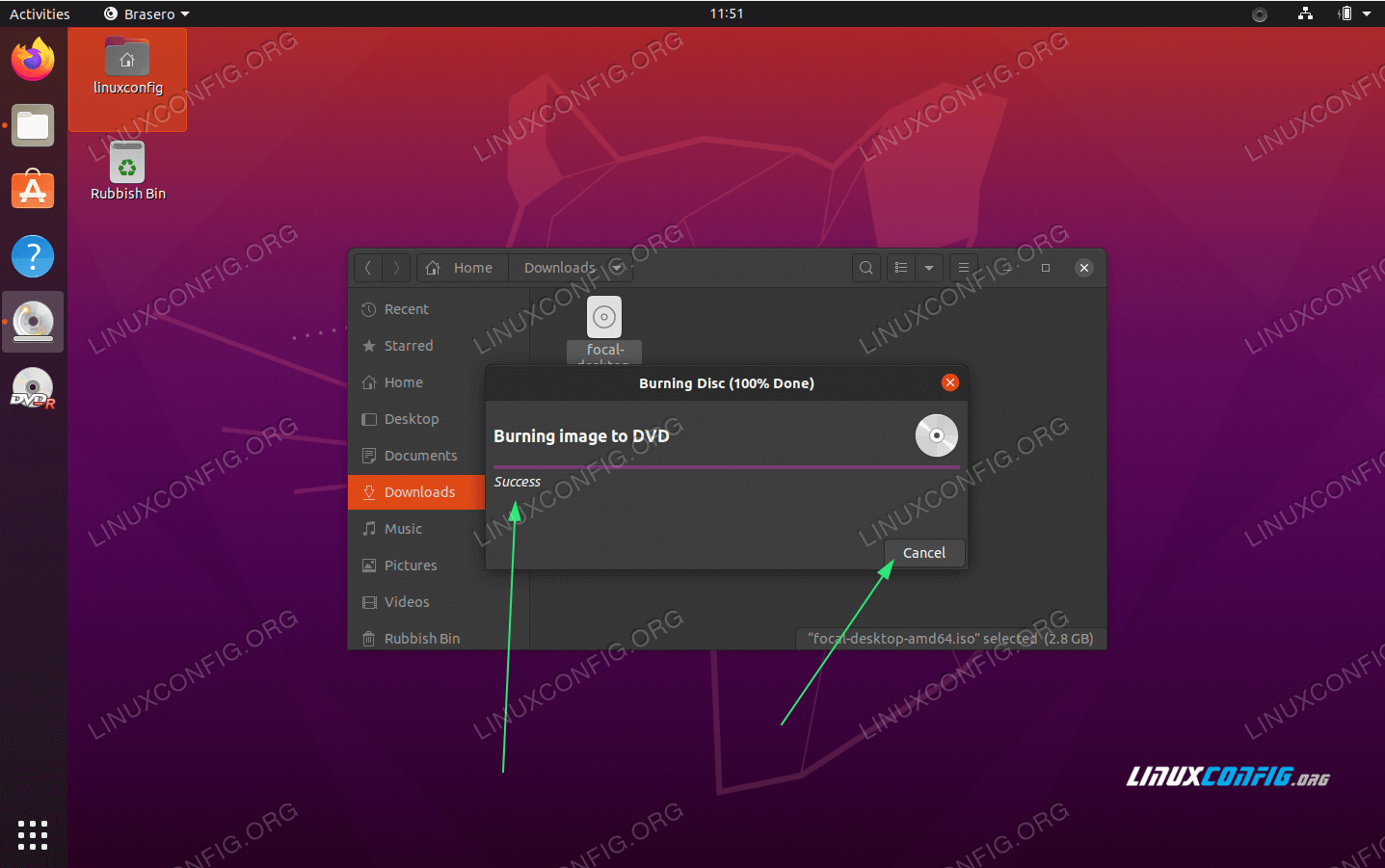Viewport: 1385px width, 868px height.
Task: Select Desktop in the Files sidebar
Action: tap(417, 419)
